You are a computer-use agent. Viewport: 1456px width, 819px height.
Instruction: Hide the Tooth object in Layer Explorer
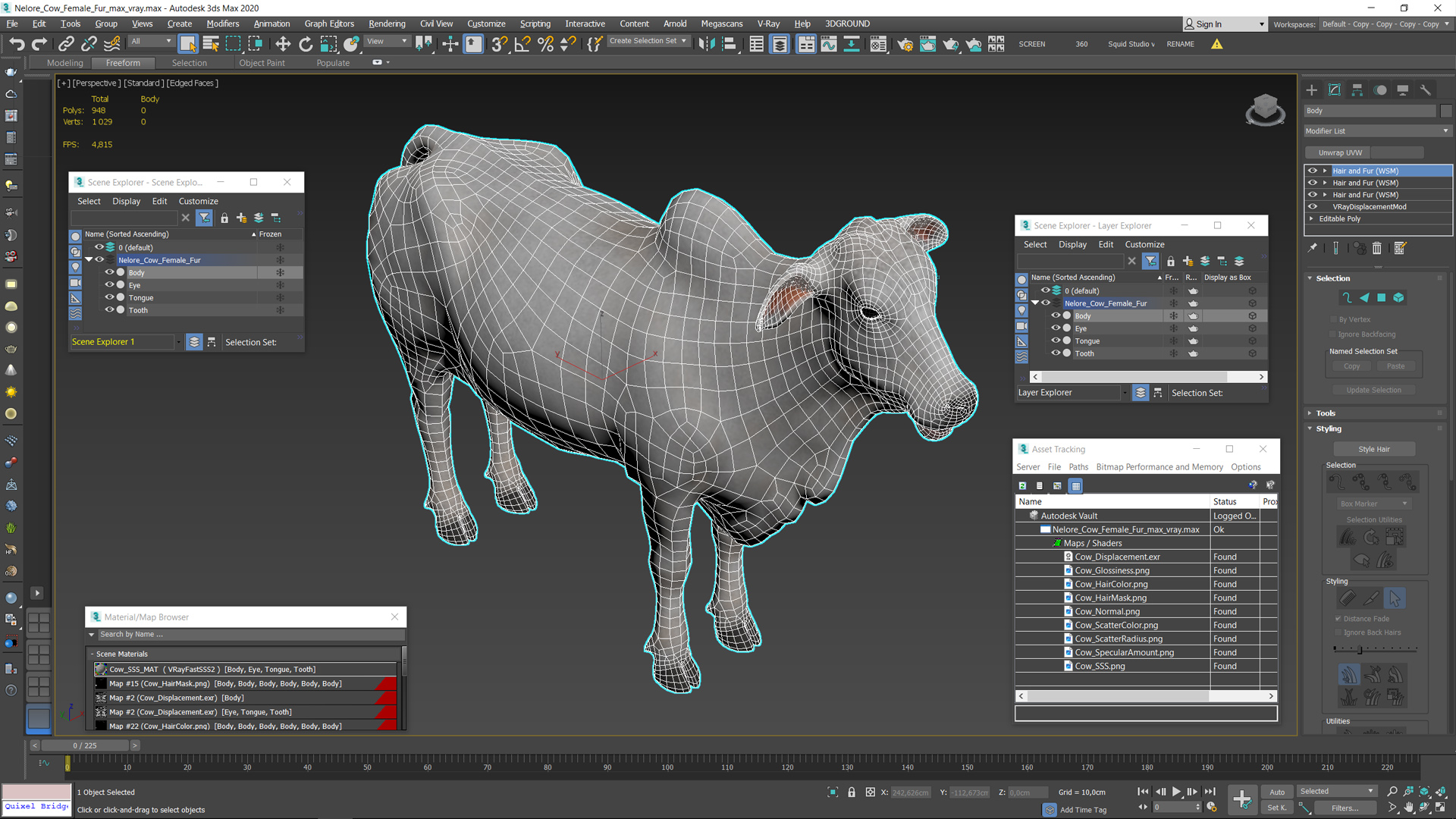(1056, 353)
